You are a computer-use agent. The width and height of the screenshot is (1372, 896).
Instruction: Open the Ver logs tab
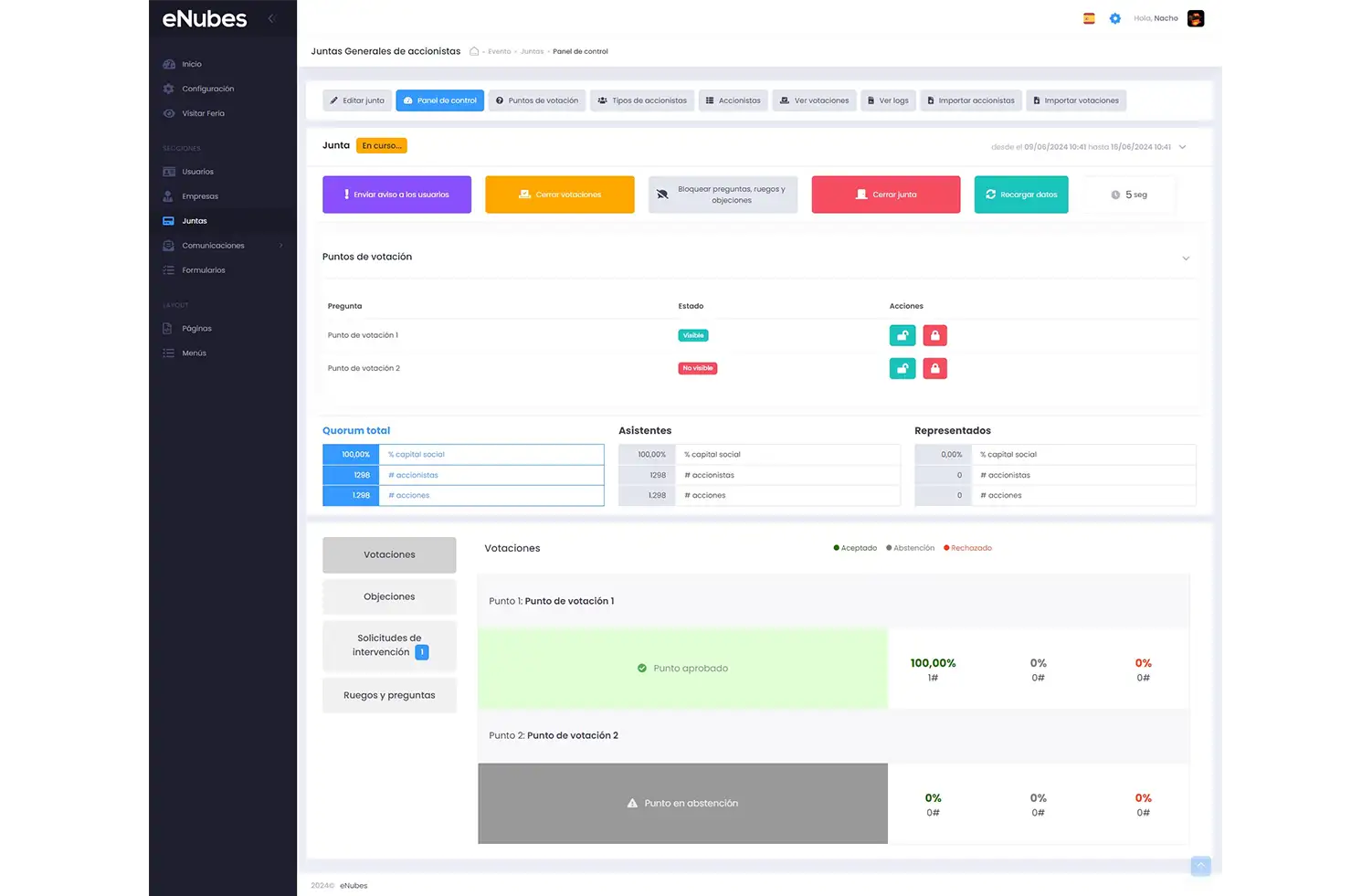(887, 100)
